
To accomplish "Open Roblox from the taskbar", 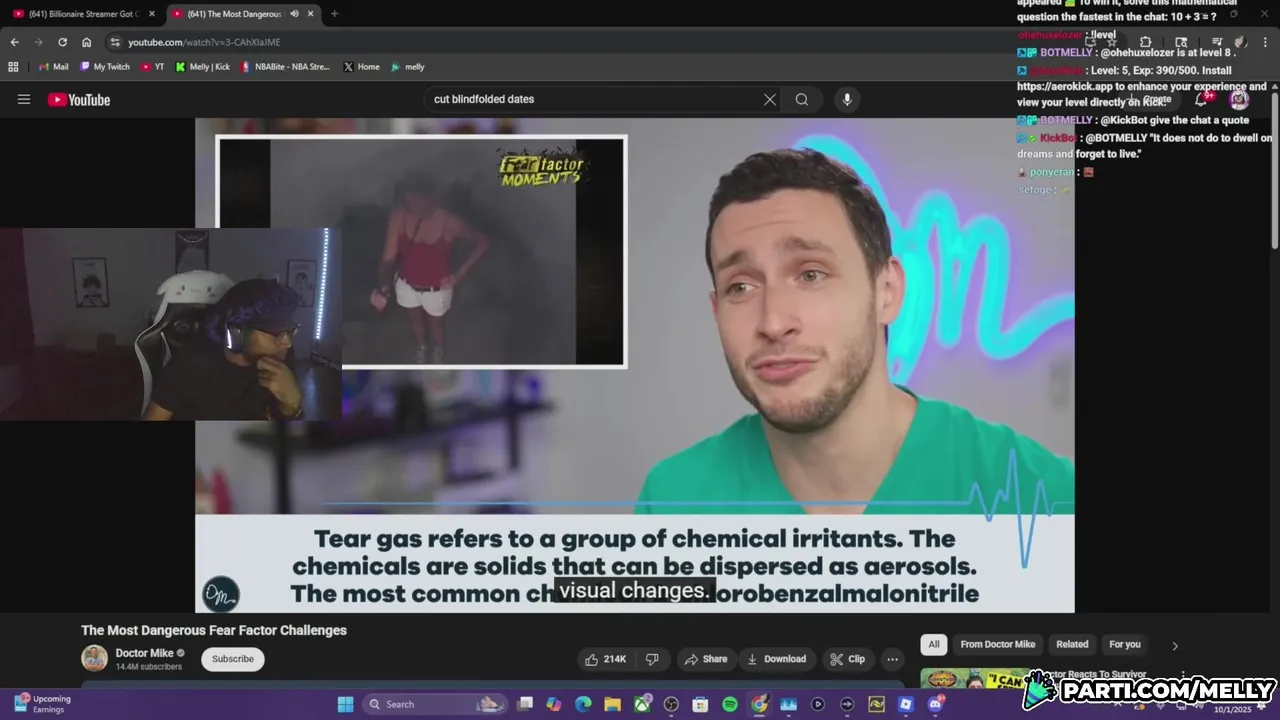I will click(x=906, y=704).
